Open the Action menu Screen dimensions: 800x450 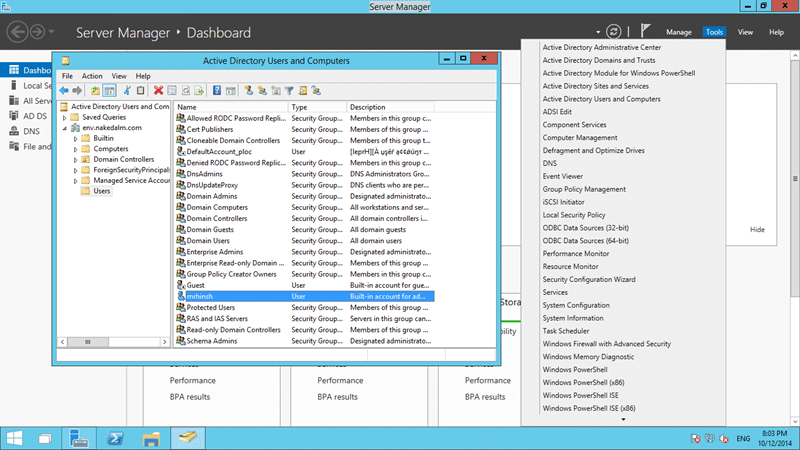pyautogui.click(x=92, y=76)
